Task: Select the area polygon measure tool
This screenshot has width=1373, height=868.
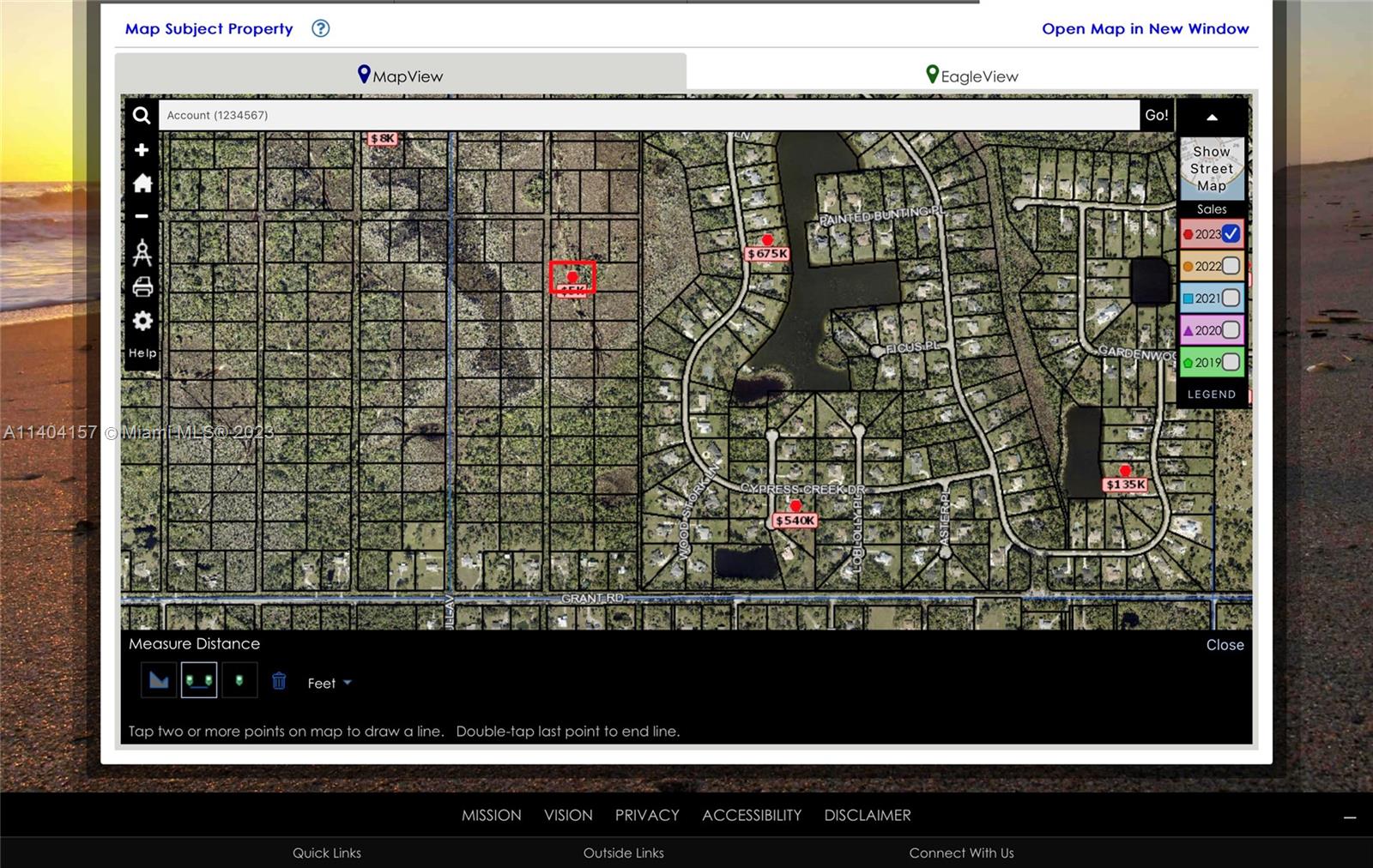Action: (159, 681)
